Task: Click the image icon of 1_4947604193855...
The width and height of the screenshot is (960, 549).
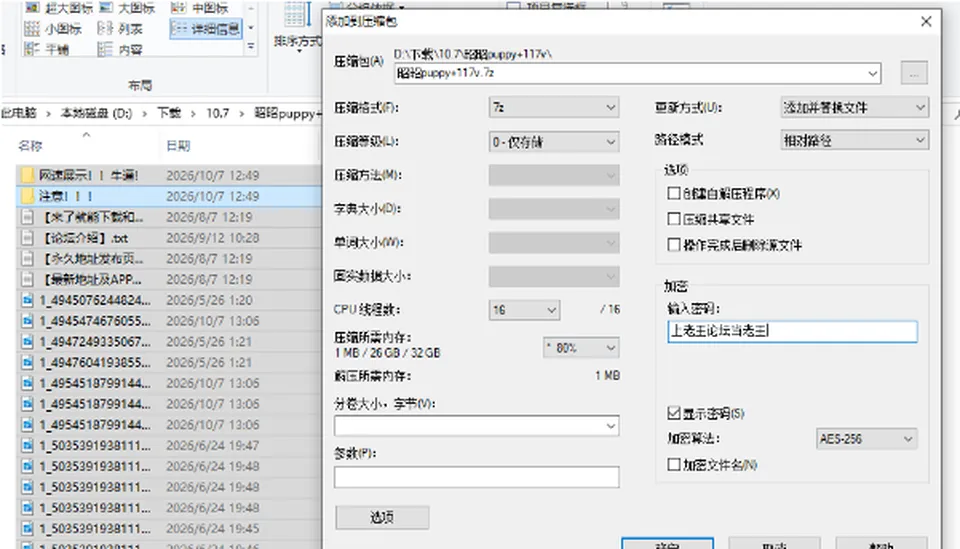Action: (27, 362)
